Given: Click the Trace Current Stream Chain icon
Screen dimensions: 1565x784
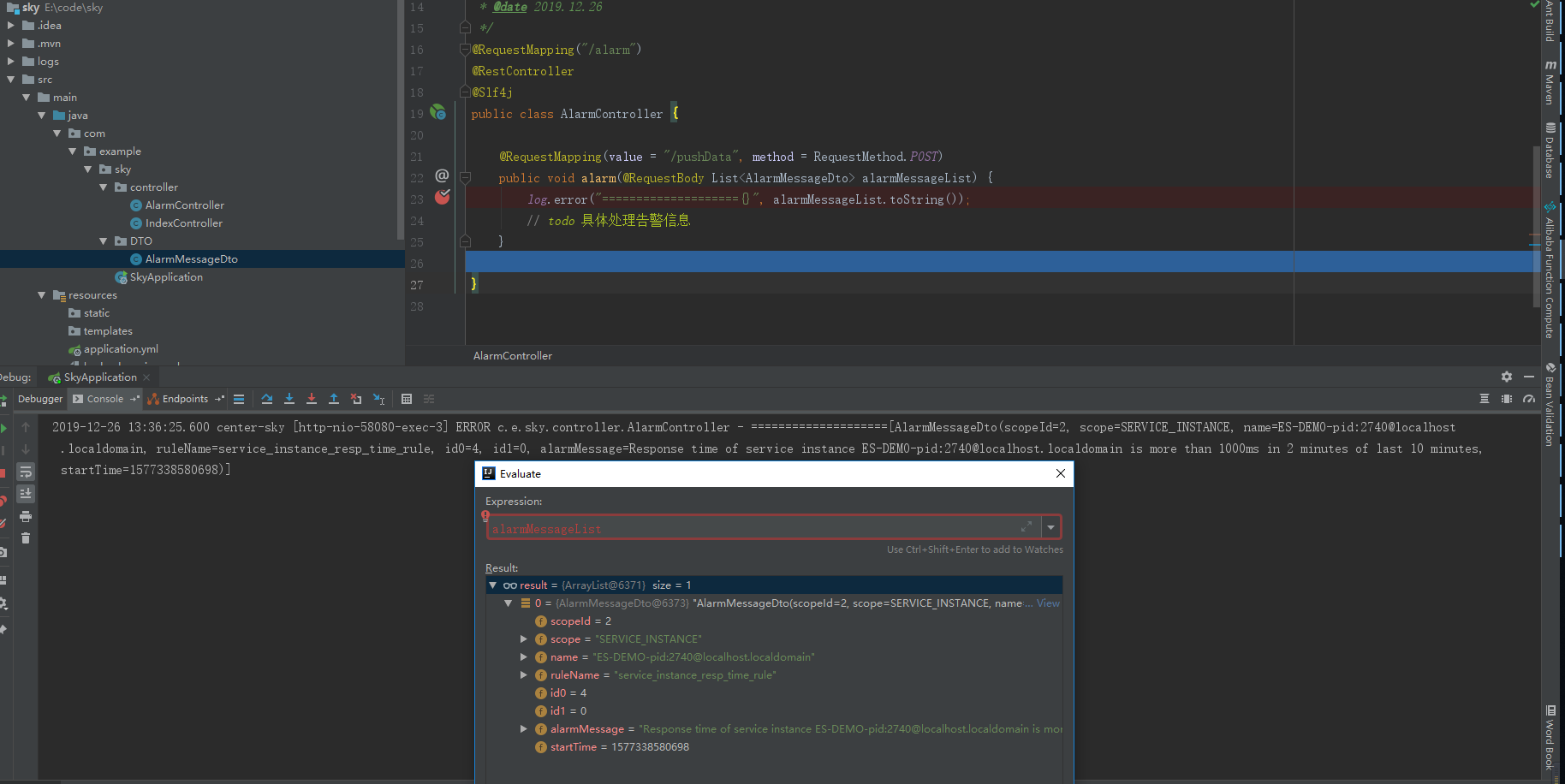Looking at the screenshot, I should [429, 399].
